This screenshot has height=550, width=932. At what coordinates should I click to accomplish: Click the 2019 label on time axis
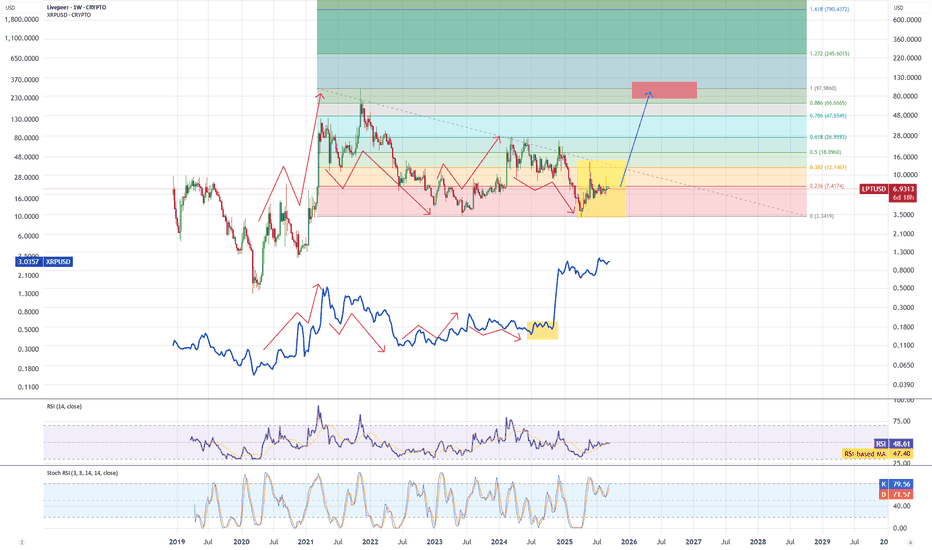[177, 542]
